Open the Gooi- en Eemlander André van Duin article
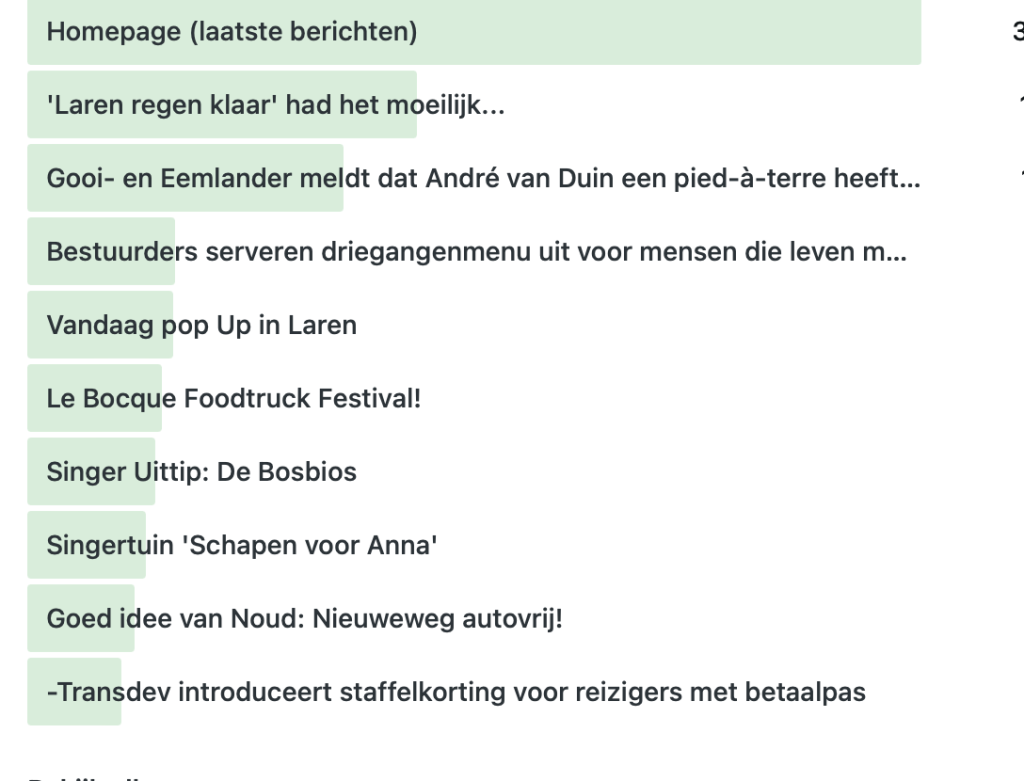This screenshot has width=1024, height=781. pos(483,179)
